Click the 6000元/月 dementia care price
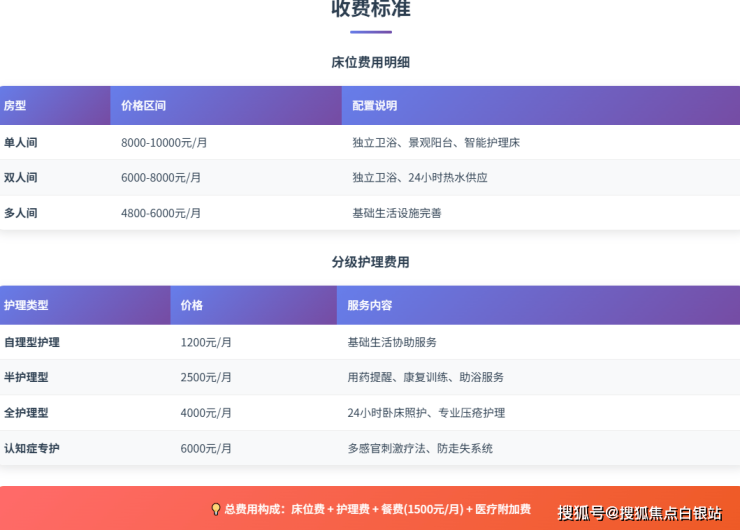This screenshot has width=740, height=530. click(x=206, y=448)
